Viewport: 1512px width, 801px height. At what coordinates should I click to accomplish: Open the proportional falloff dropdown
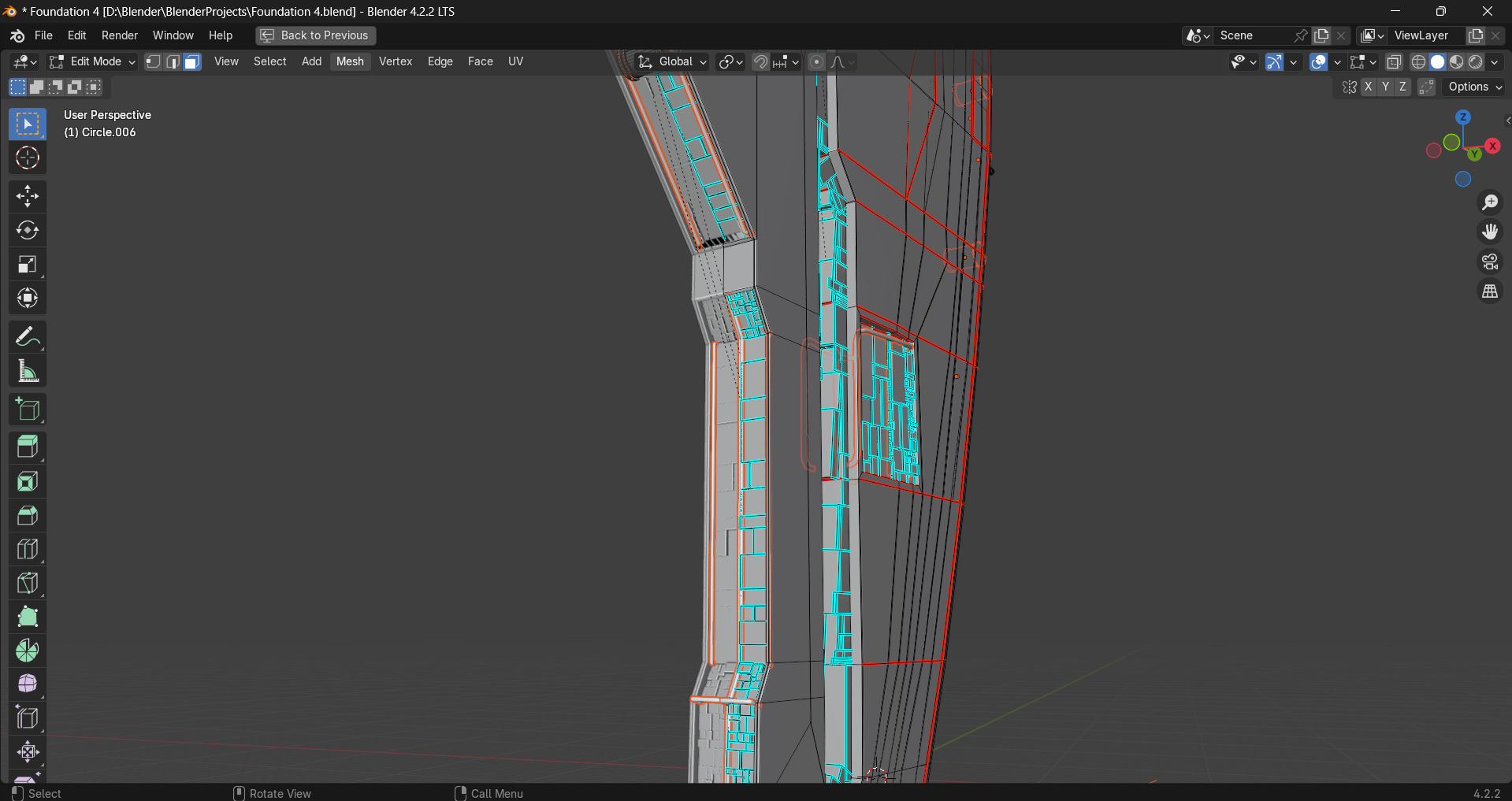(x=842, y=62)
